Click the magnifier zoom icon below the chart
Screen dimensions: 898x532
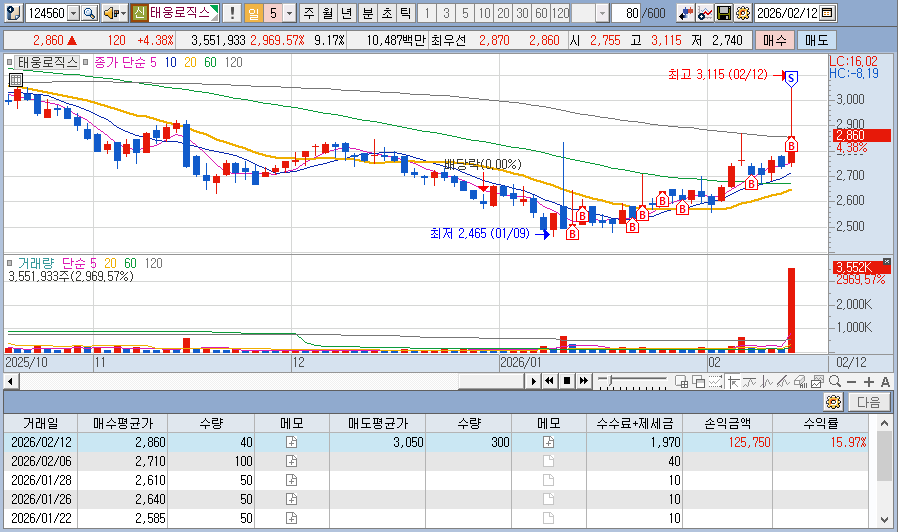pos(835,381)
